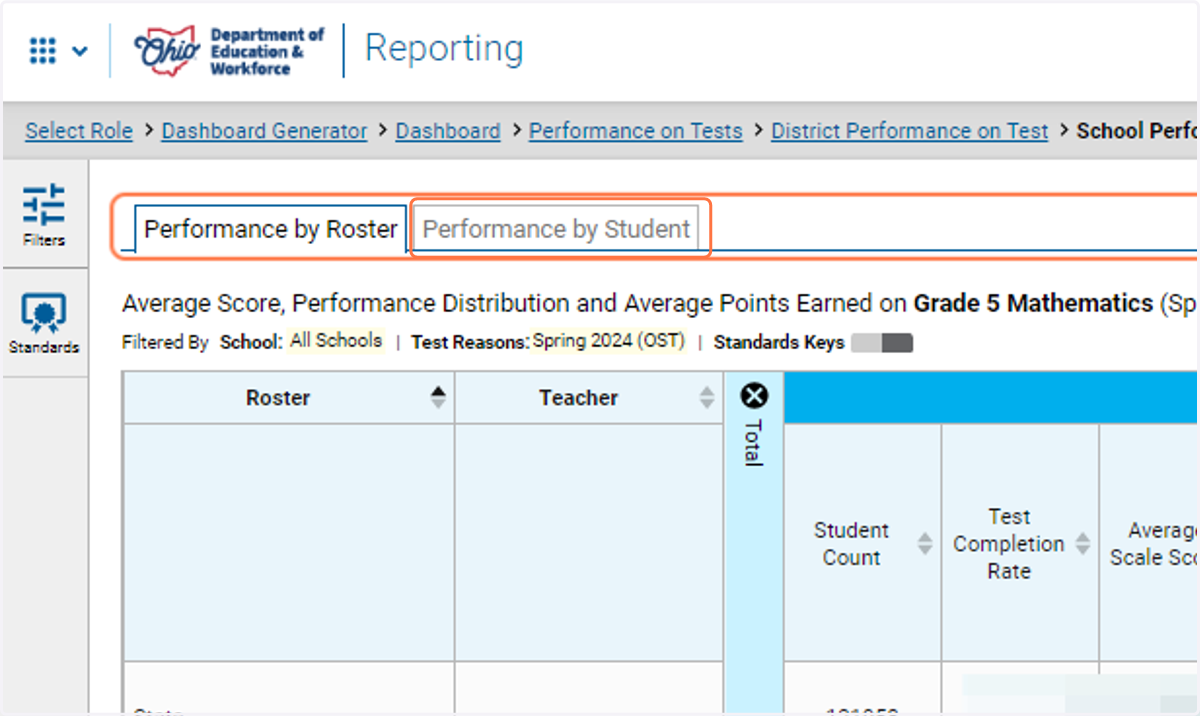This screenshot has height=716, width=1200.
Task: Go to Select Role breadcrumb link
Action: click(x=79, y=131)
